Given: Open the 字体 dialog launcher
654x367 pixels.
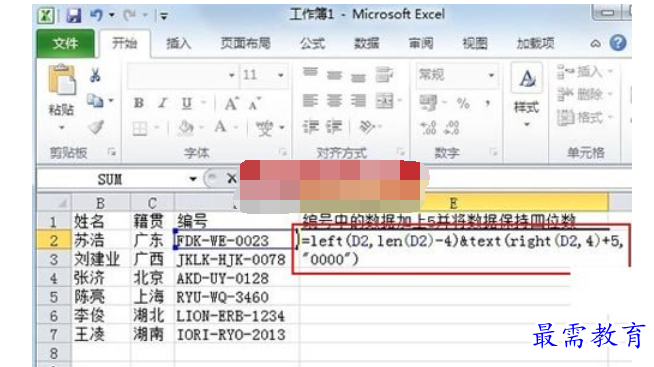Looking at the screenshot, I should (283, 152).
